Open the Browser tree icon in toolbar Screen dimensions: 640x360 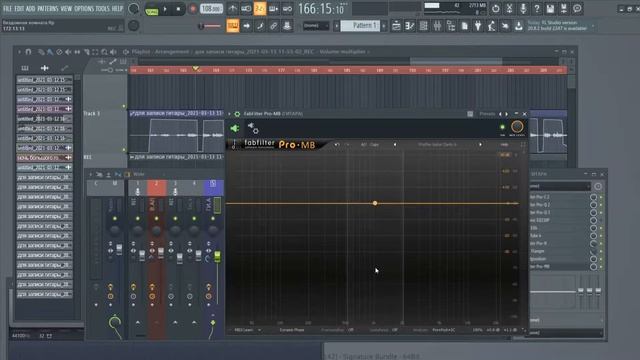451,26
